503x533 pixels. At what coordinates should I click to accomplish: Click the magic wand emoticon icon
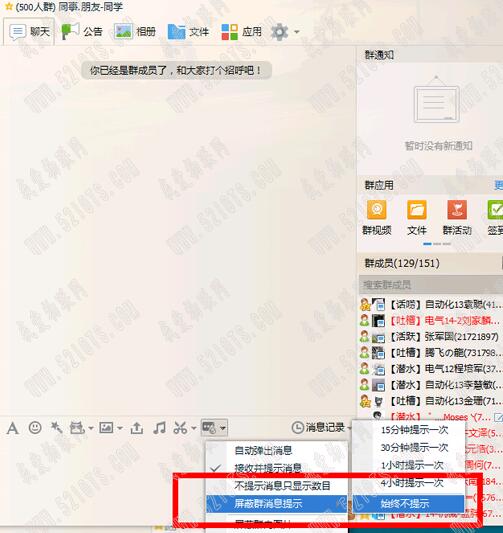tap(56, 428)
